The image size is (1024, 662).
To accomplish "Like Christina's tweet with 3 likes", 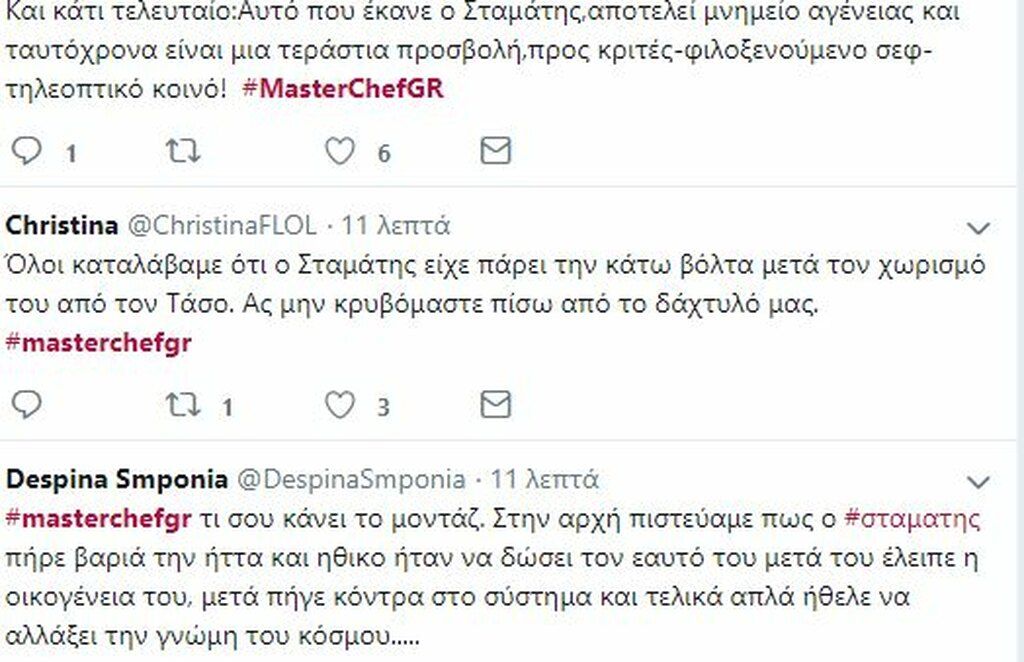I will (340, 405).
